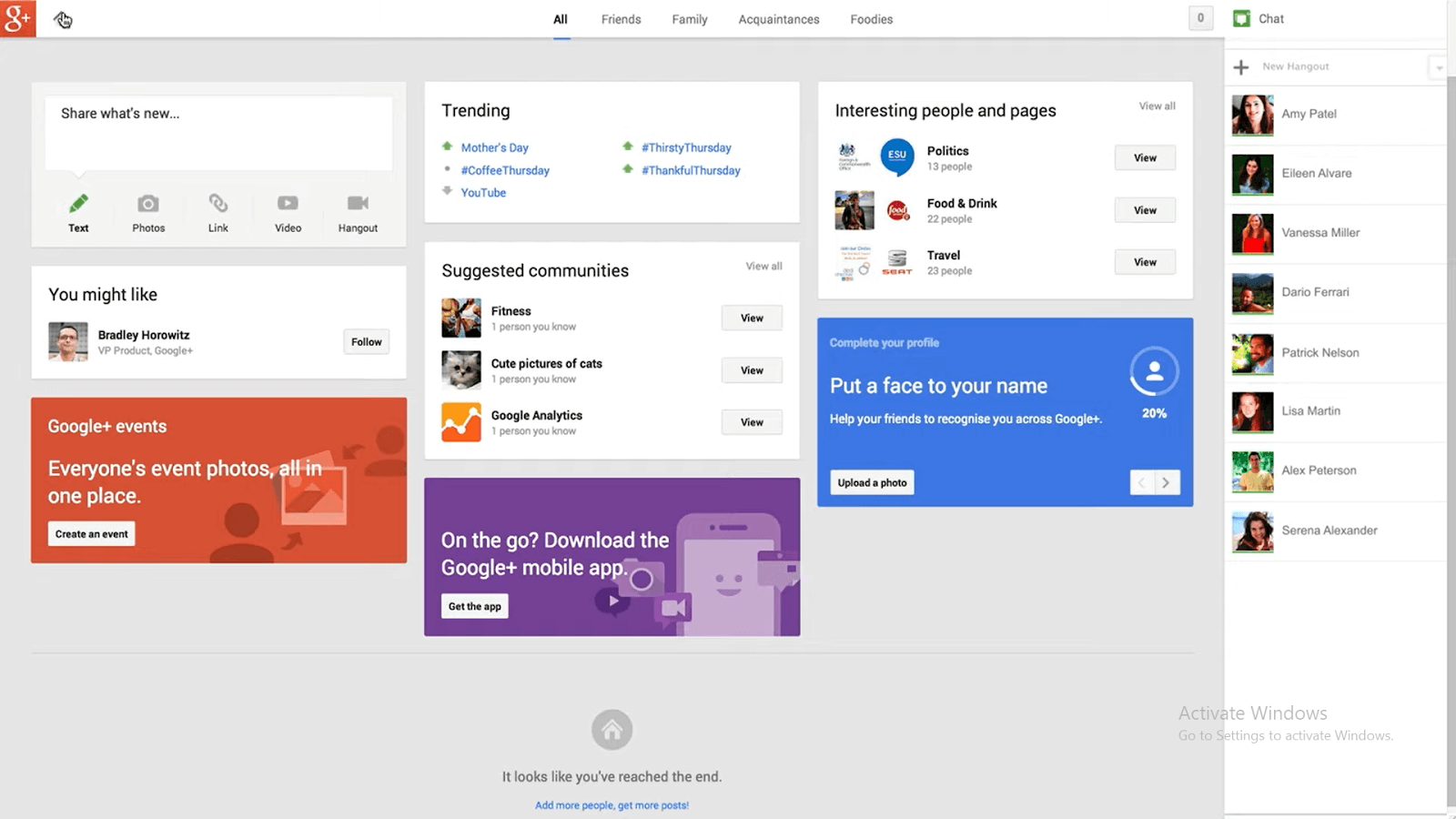Click the home icon at feed end
Screen dimensions: 1456x819
[x=612, y=729]
